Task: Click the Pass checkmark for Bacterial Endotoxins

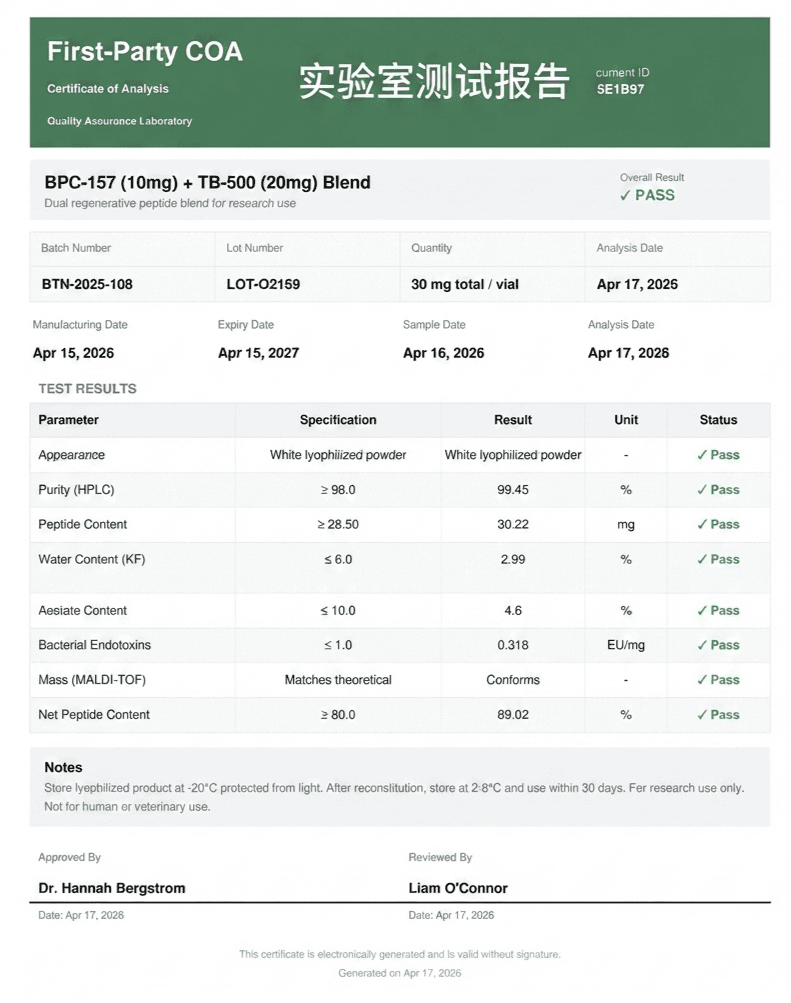Action: click(x=701, y=645)
